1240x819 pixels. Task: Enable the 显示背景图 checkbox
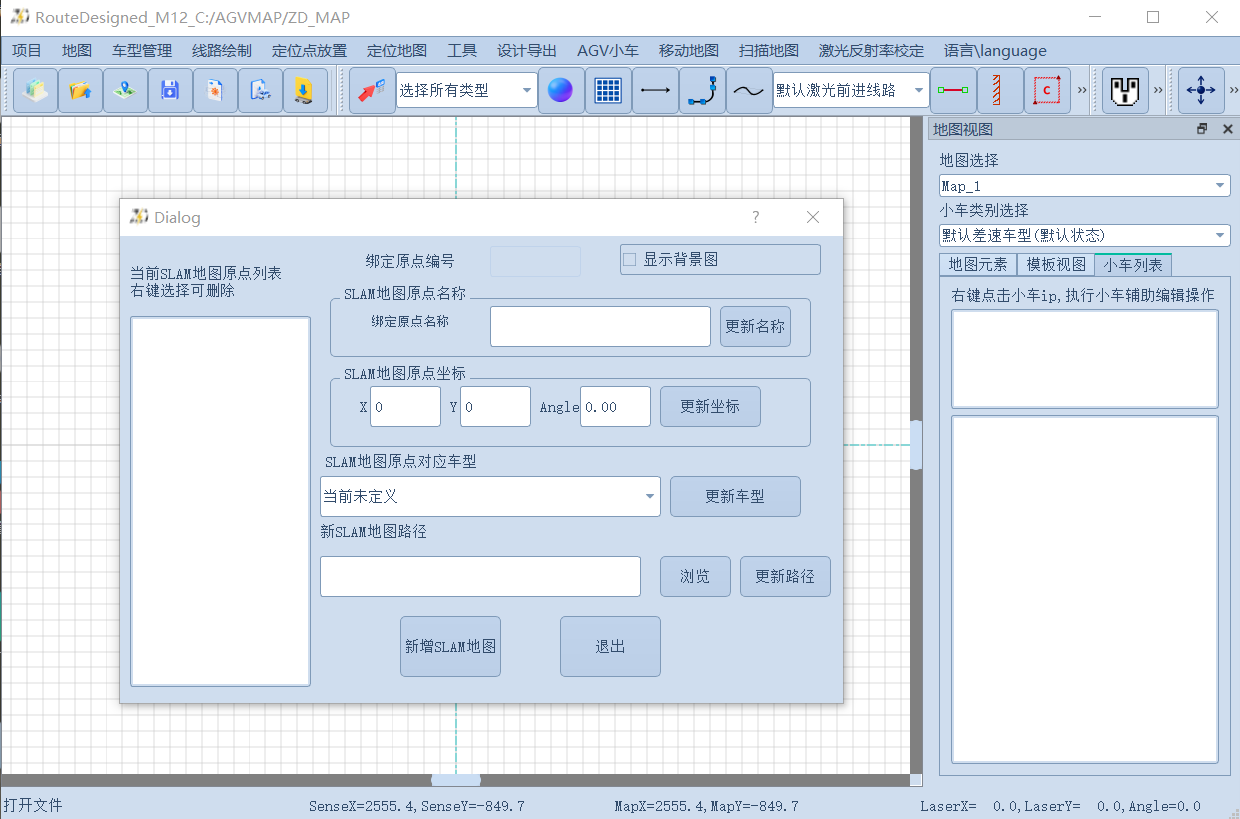(630, 259)
